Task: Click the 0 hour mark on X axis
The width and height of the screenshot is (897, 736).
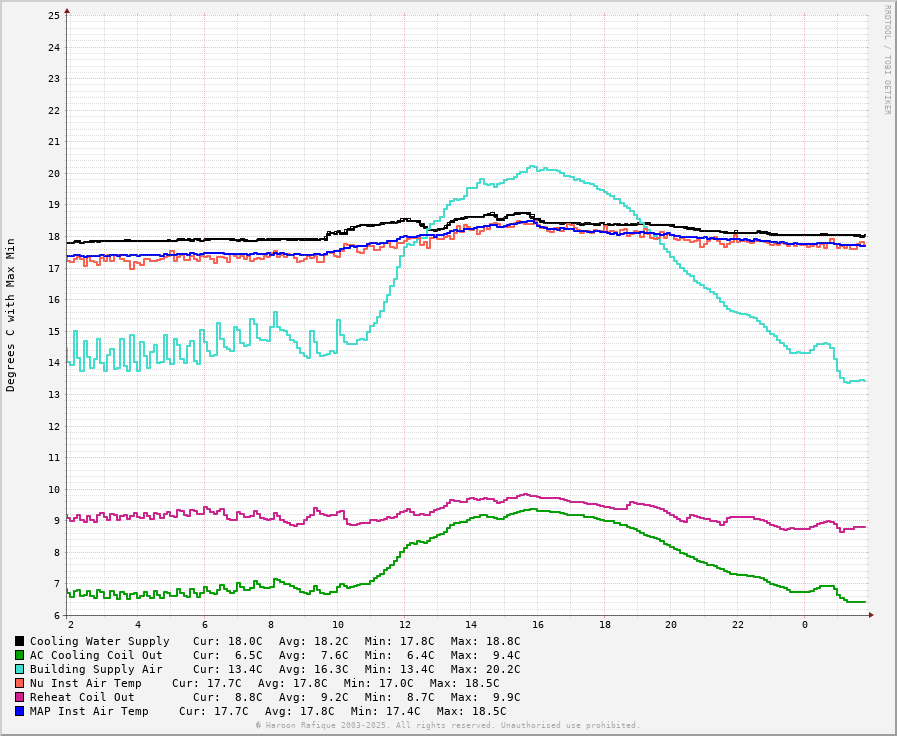Action: click(804, 625)
